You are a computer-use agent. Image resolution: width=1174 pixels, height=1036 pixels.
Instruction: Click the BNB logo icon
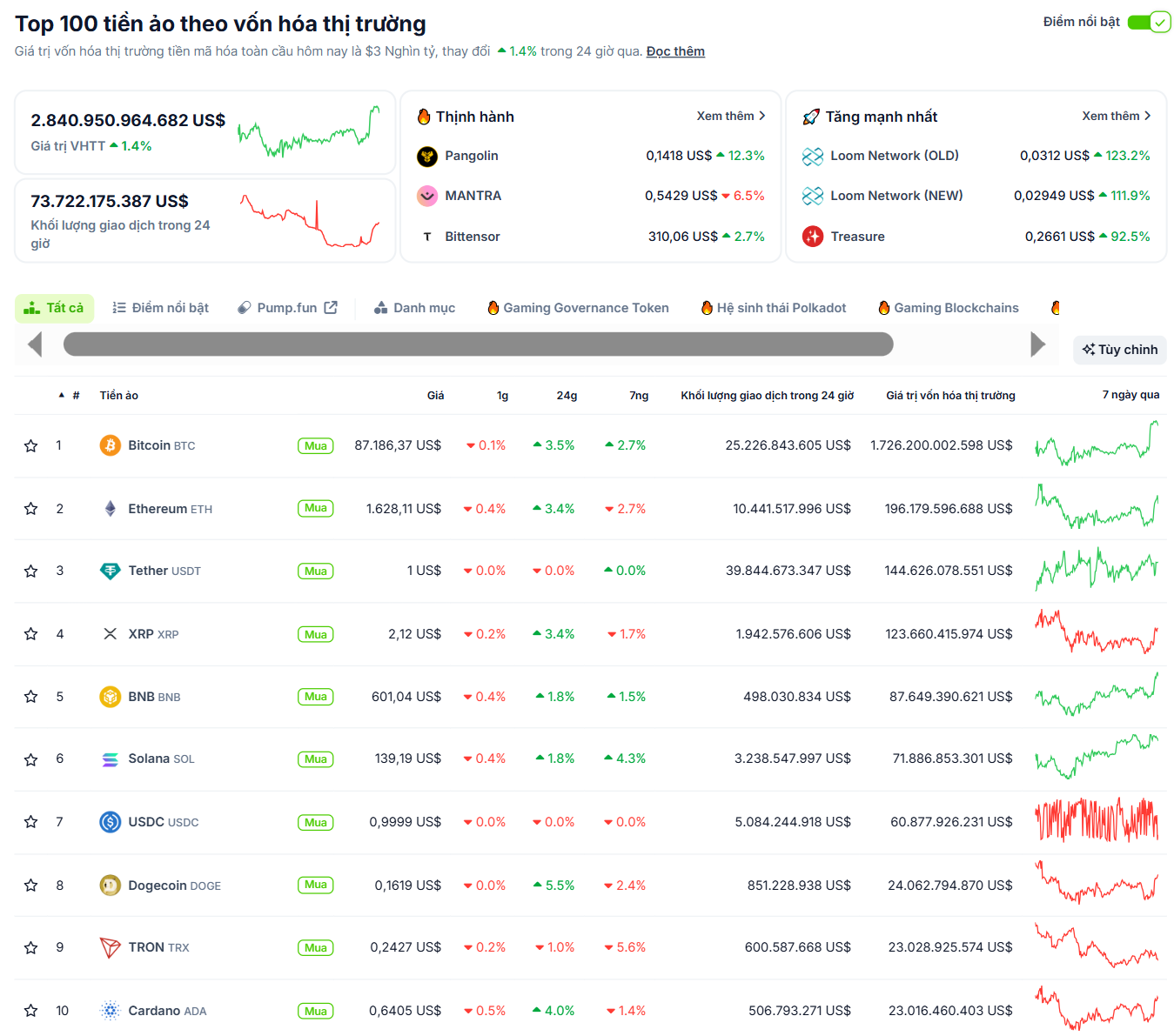110,697
